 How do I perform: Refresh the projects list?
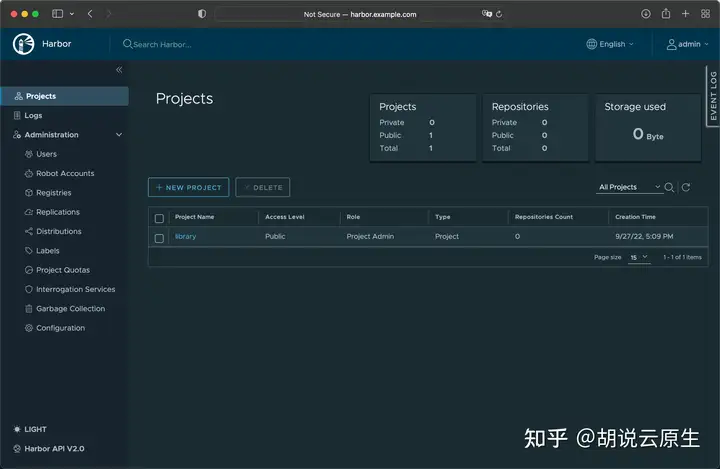(x=686, y=187)
